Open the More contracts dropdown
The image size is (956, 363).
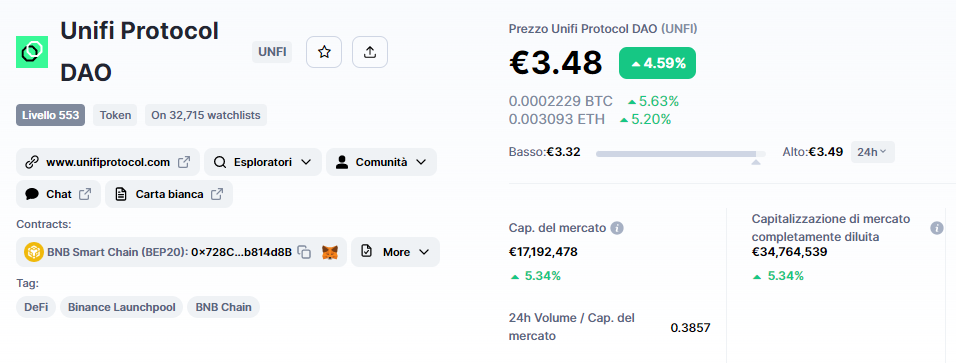395,252
